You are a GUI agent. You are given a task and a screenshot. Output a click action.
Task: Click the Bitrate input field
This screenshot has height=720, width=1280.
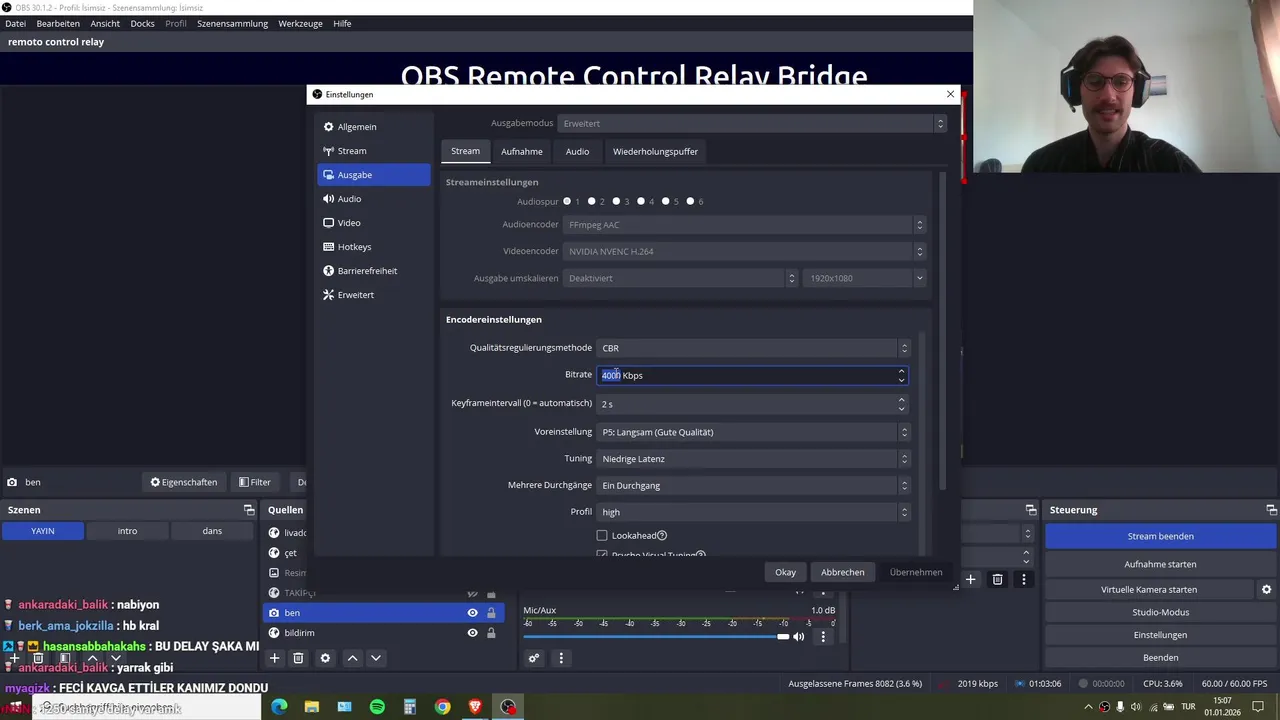point(752,375)
